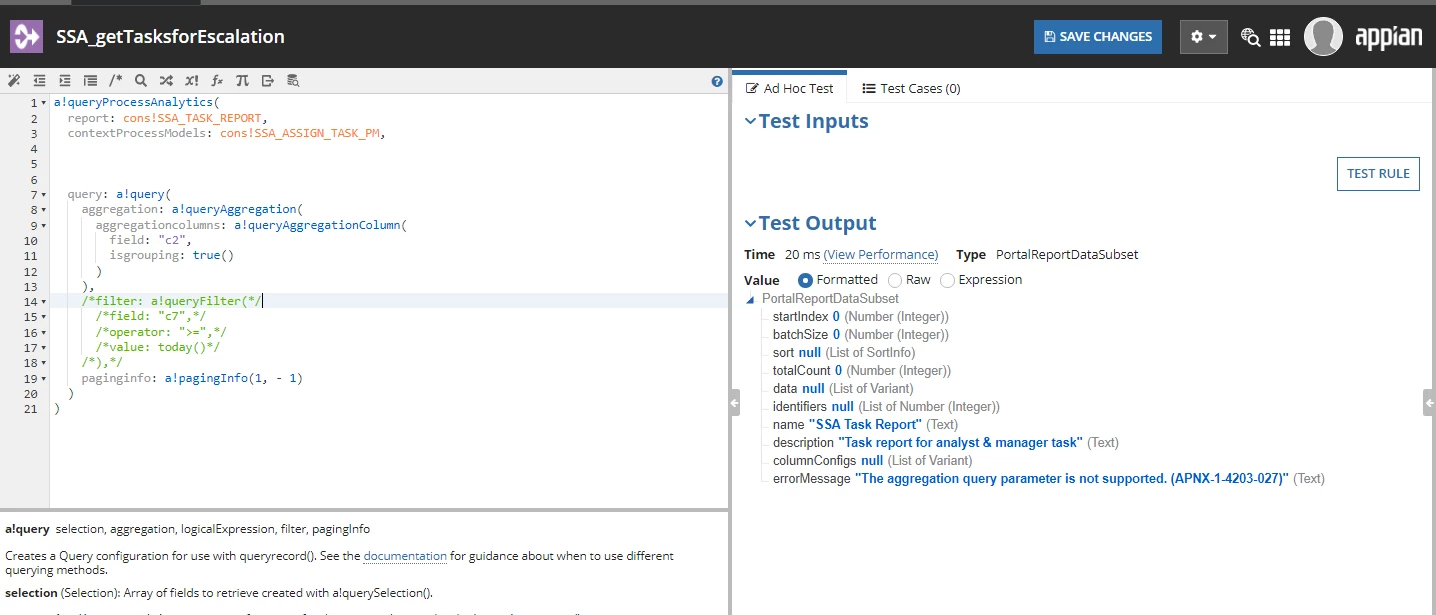Click the pi constant toolbar icon
Viewport: 1436px width, 615px height.
coord(242,81)
